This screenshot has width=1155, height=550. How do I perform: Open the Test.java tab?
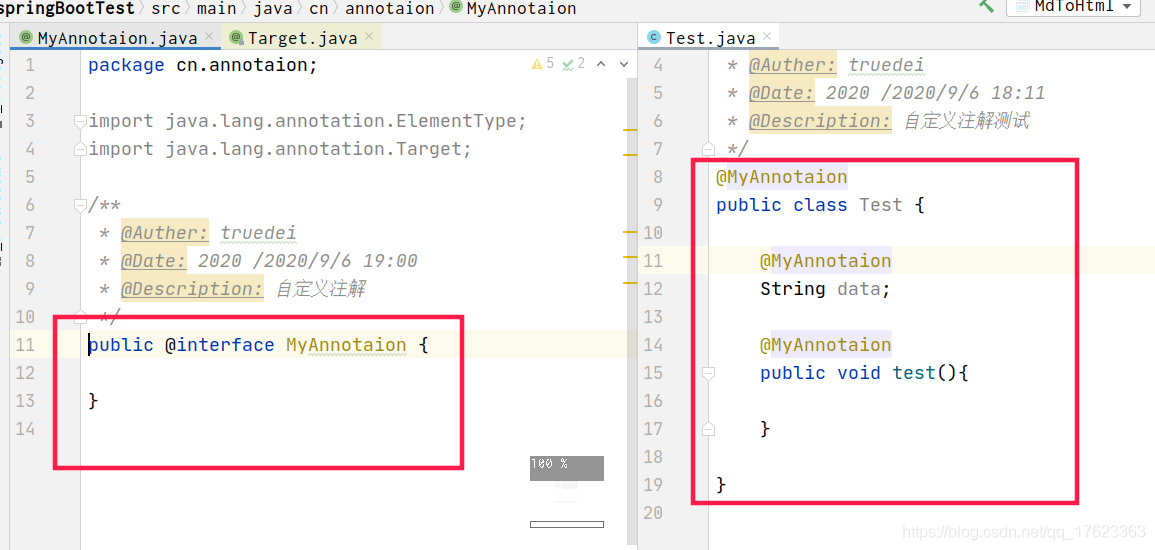click(710, 38)
